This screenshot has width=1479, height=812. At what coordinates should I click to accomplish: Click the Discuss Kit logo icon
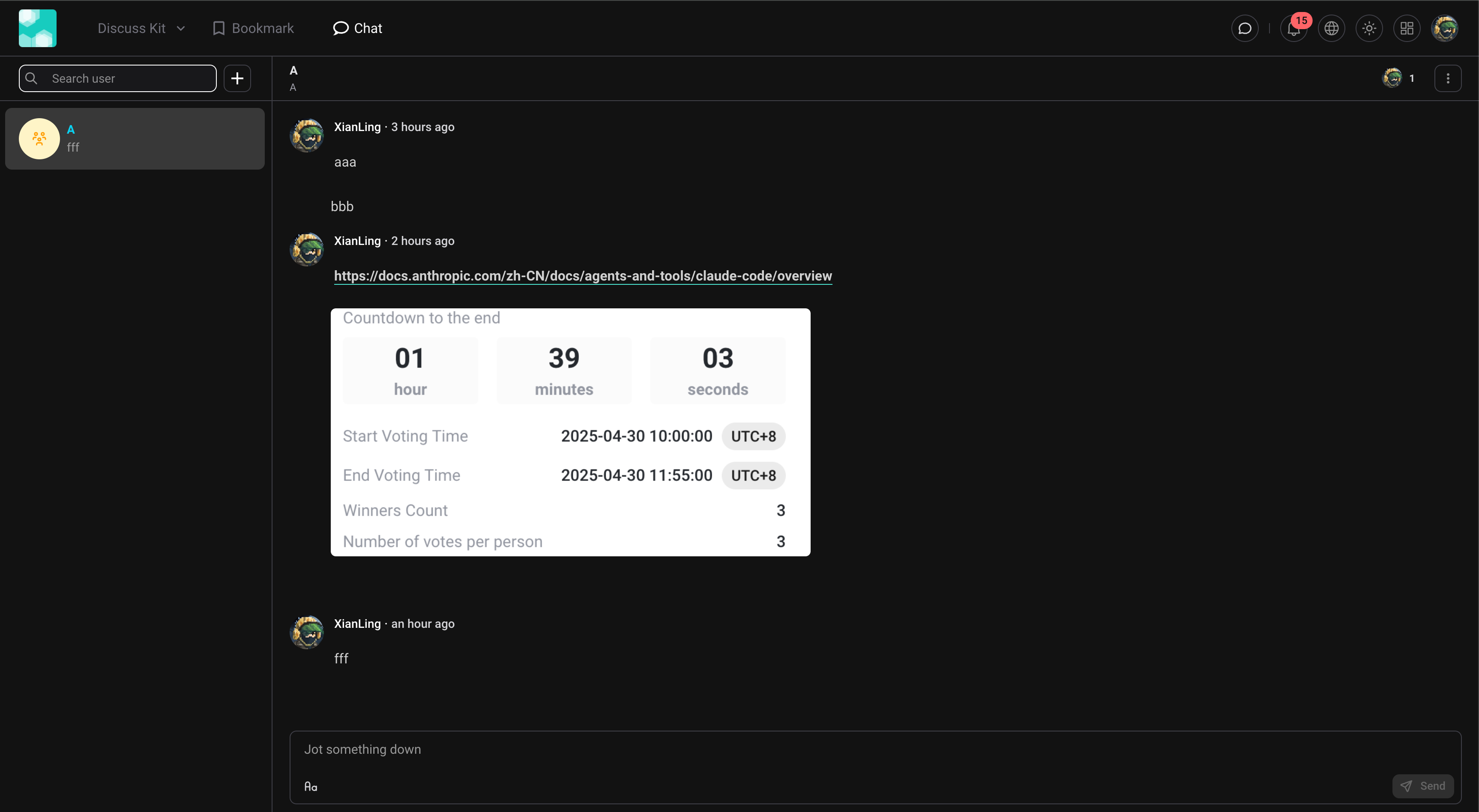[x=37, y=28]
